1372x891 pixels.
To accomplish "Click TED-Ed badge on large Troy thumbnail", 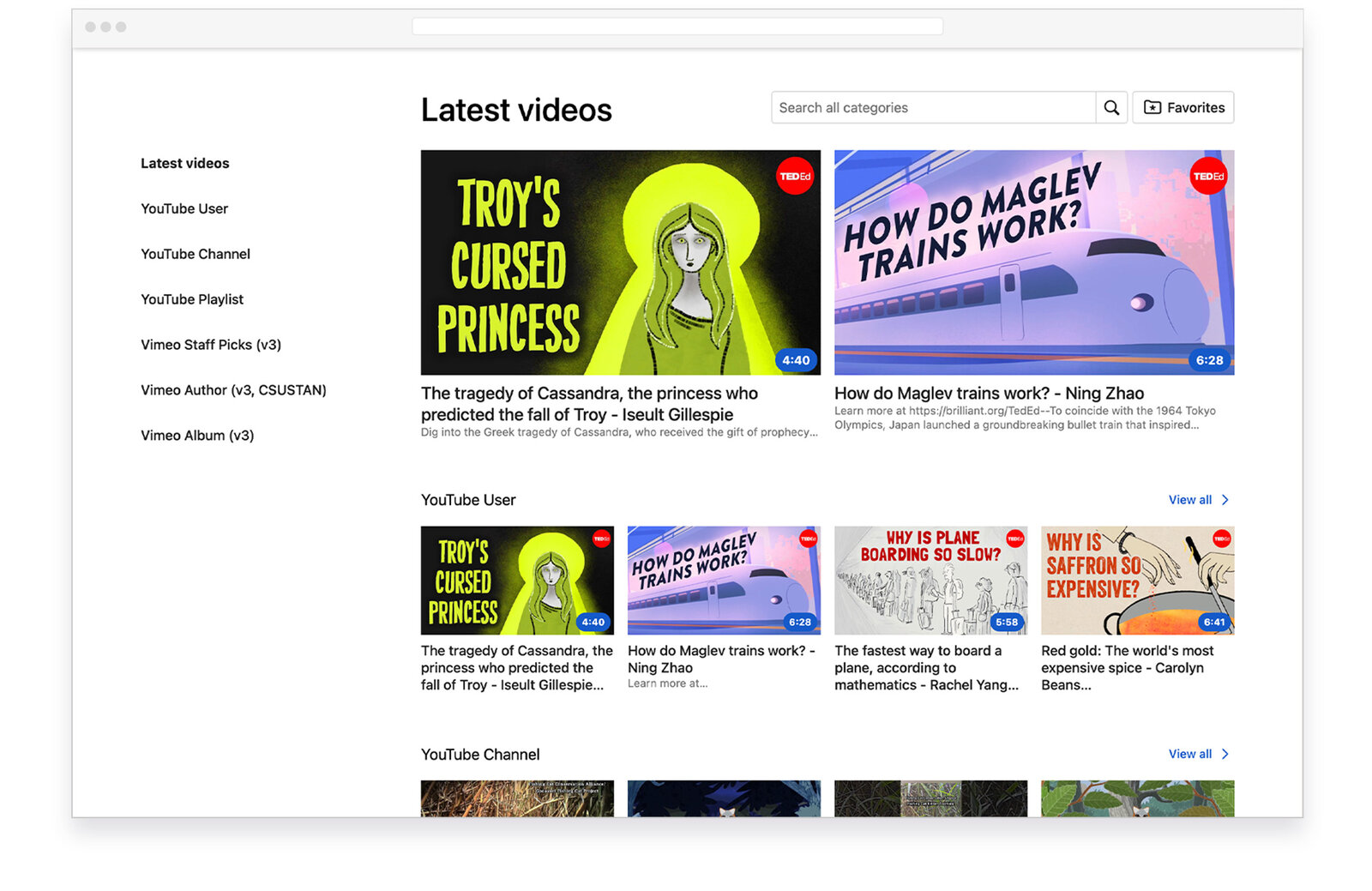I will tap(795, 177).
